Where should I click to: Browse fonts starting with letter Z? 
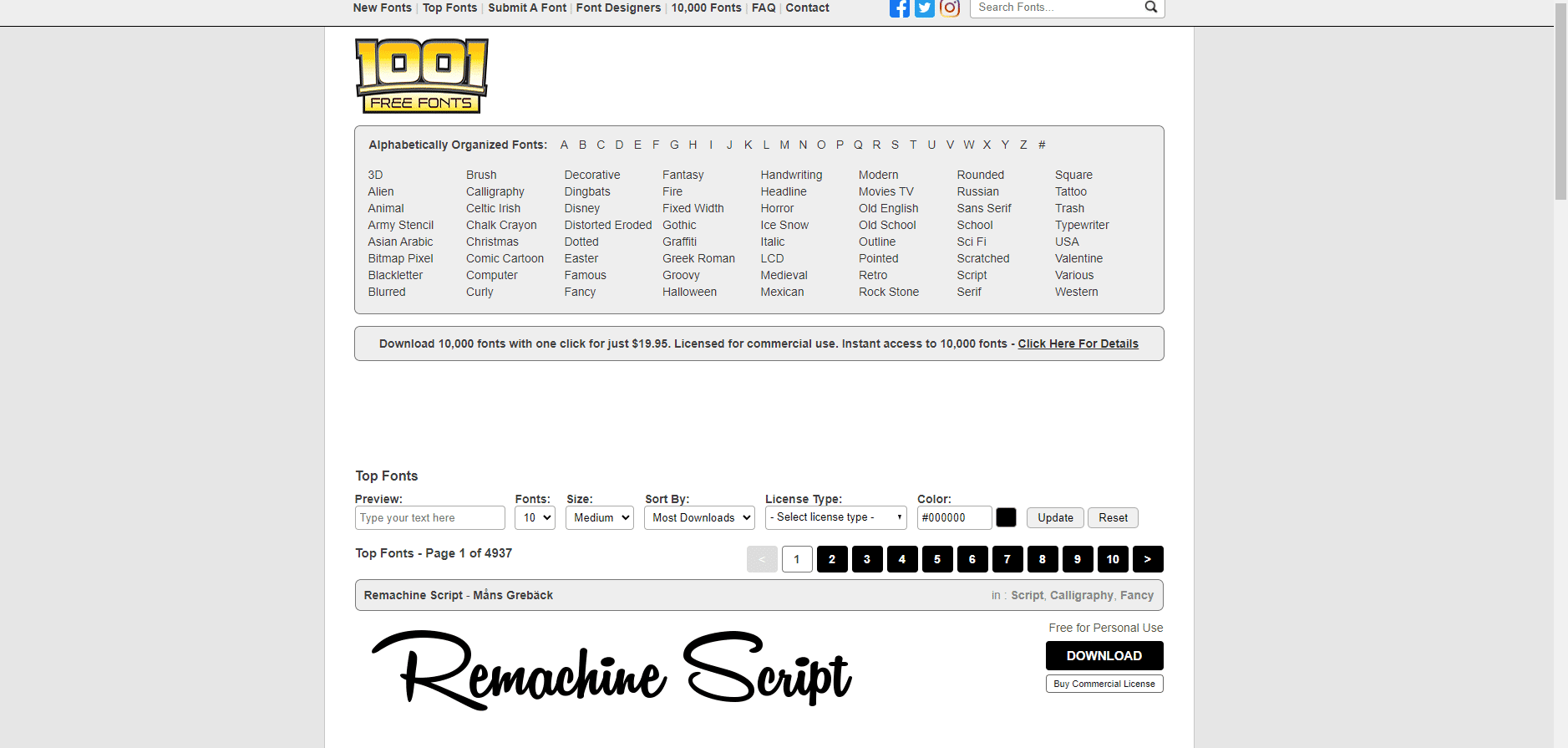(1023, 145)
